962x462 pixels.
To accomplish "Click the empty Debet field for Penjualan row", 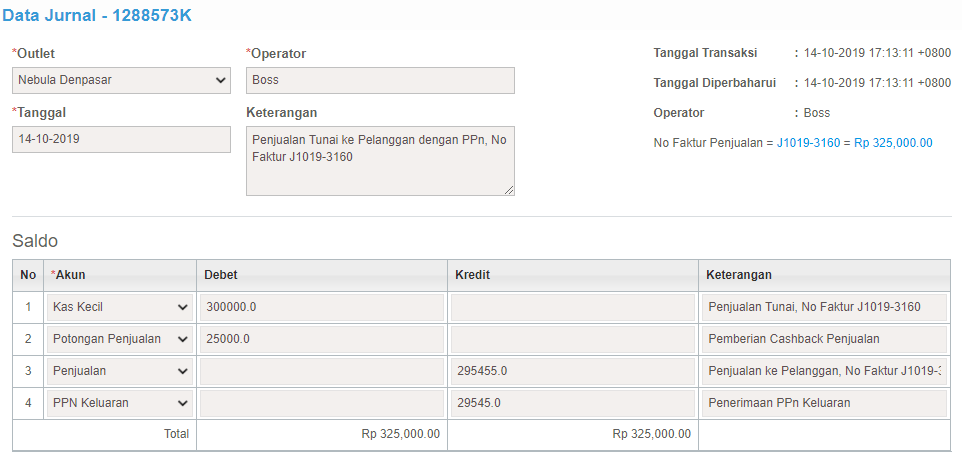I will (x=321, y=371).
